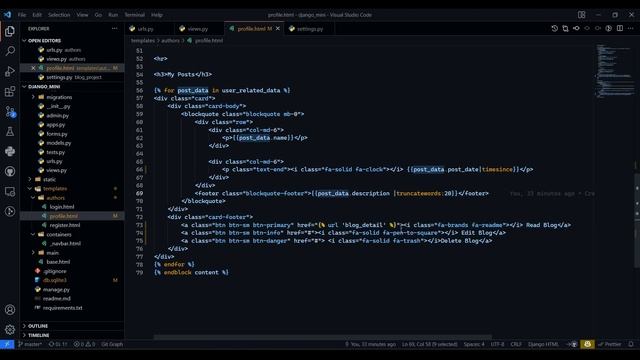Open the GitHub icon in activity bar
Image resolution: width=640 pixels, height=360 pixels.
[x=10, y=171]
